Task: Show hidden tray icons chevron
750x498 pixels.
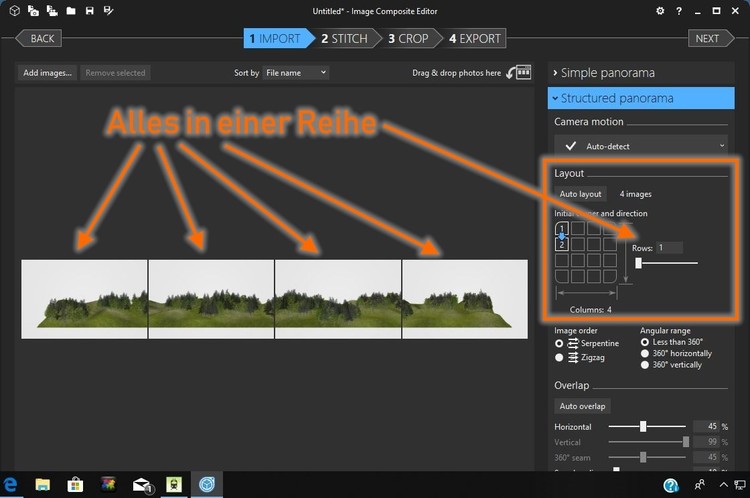Action: click(x=724, y=485)
